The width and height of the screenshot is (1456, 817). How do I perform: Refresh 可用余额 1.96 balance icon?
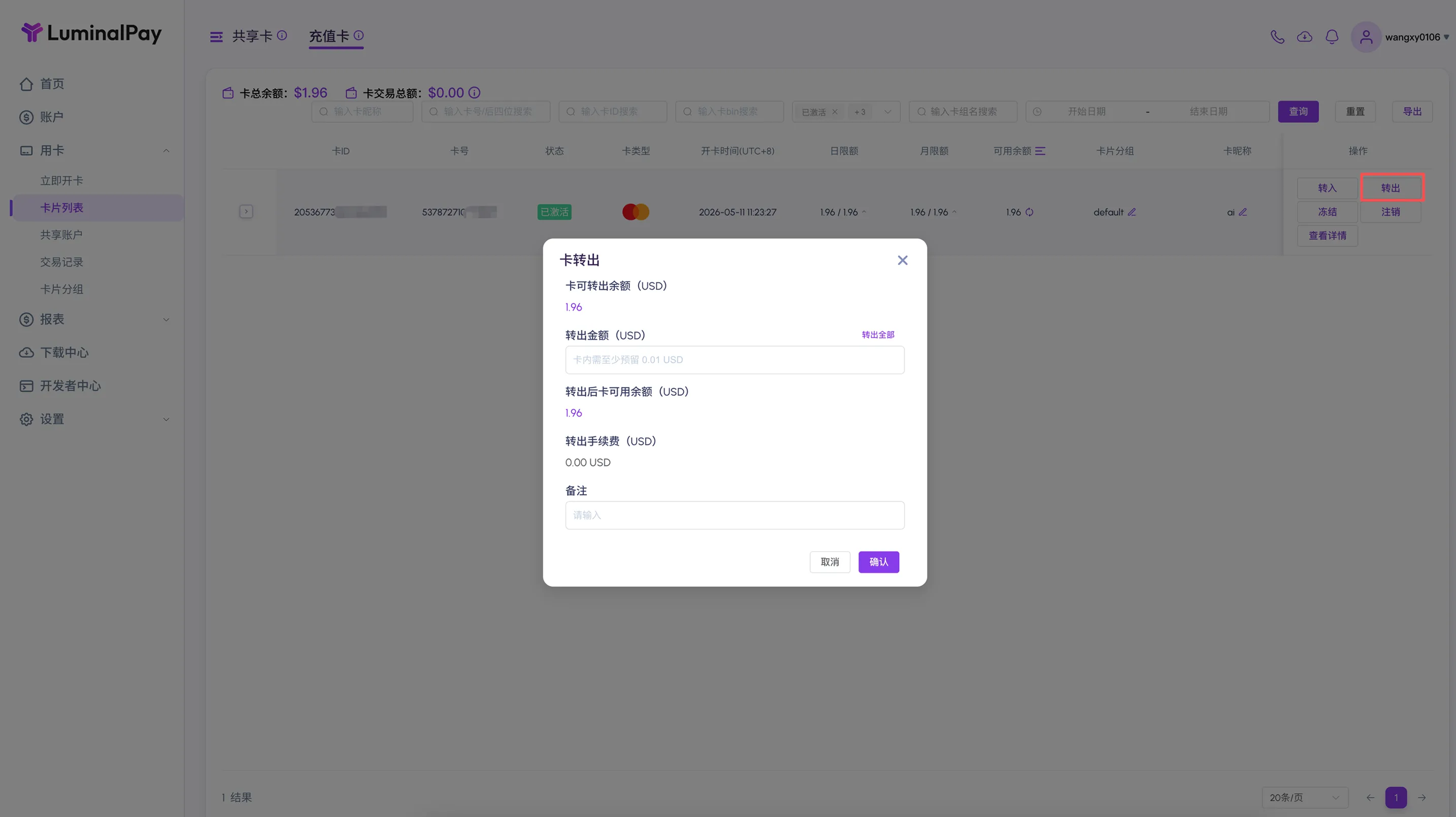click(x=1029, y=213)
